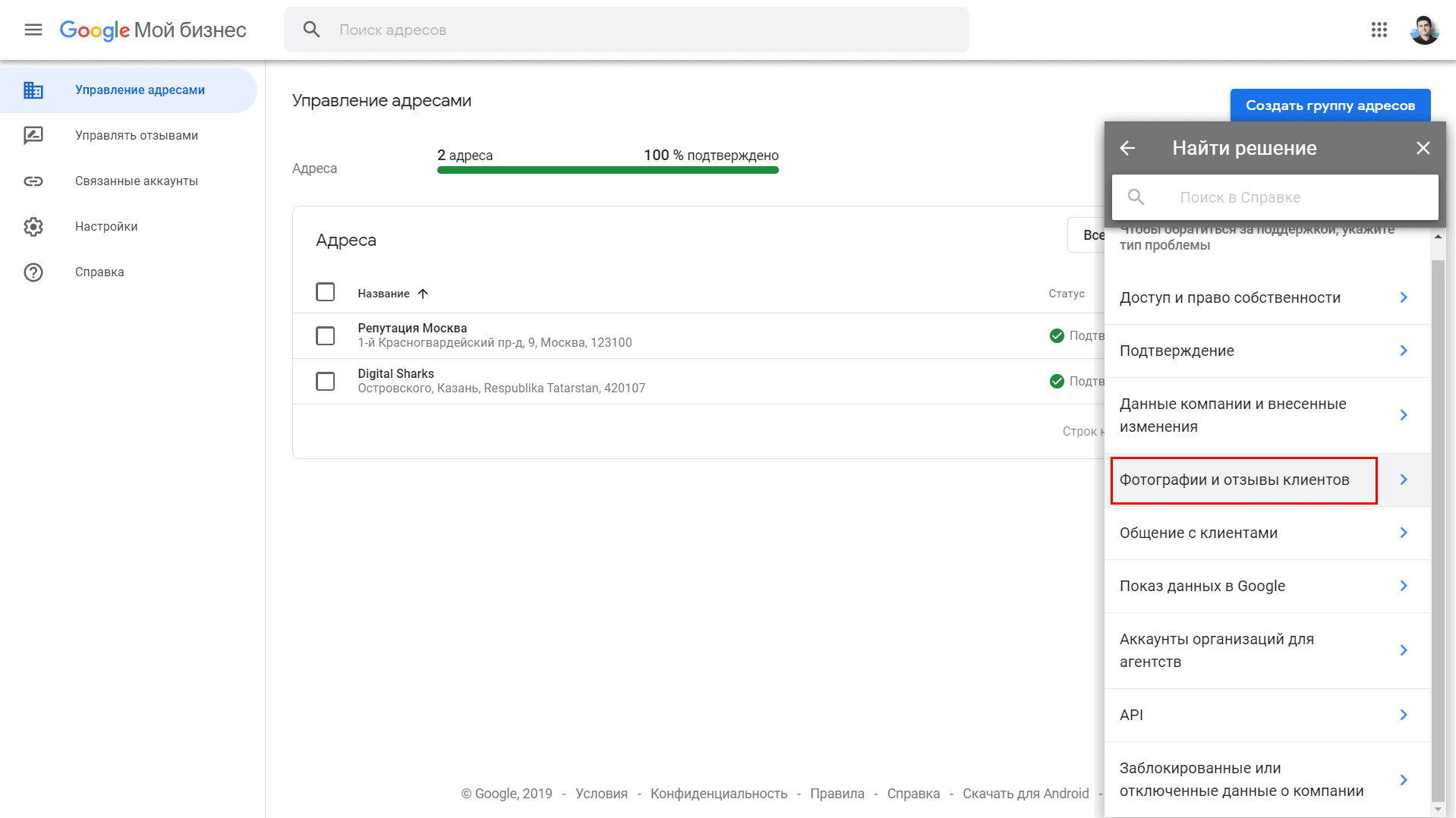Expand Фотографии и отзывы клиентов chevron
Screen dimensions: 1456x818
[1404, 480]
